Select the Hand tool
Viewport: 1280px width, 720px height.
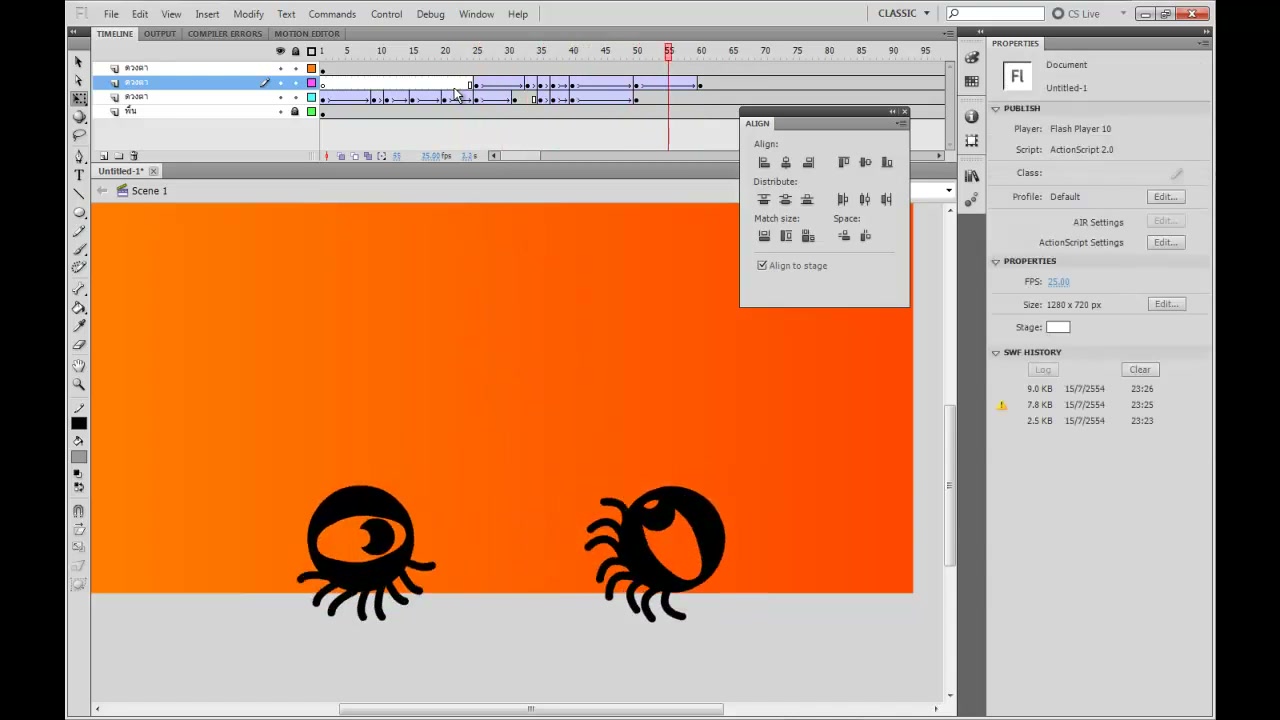[x=79, y=367]
